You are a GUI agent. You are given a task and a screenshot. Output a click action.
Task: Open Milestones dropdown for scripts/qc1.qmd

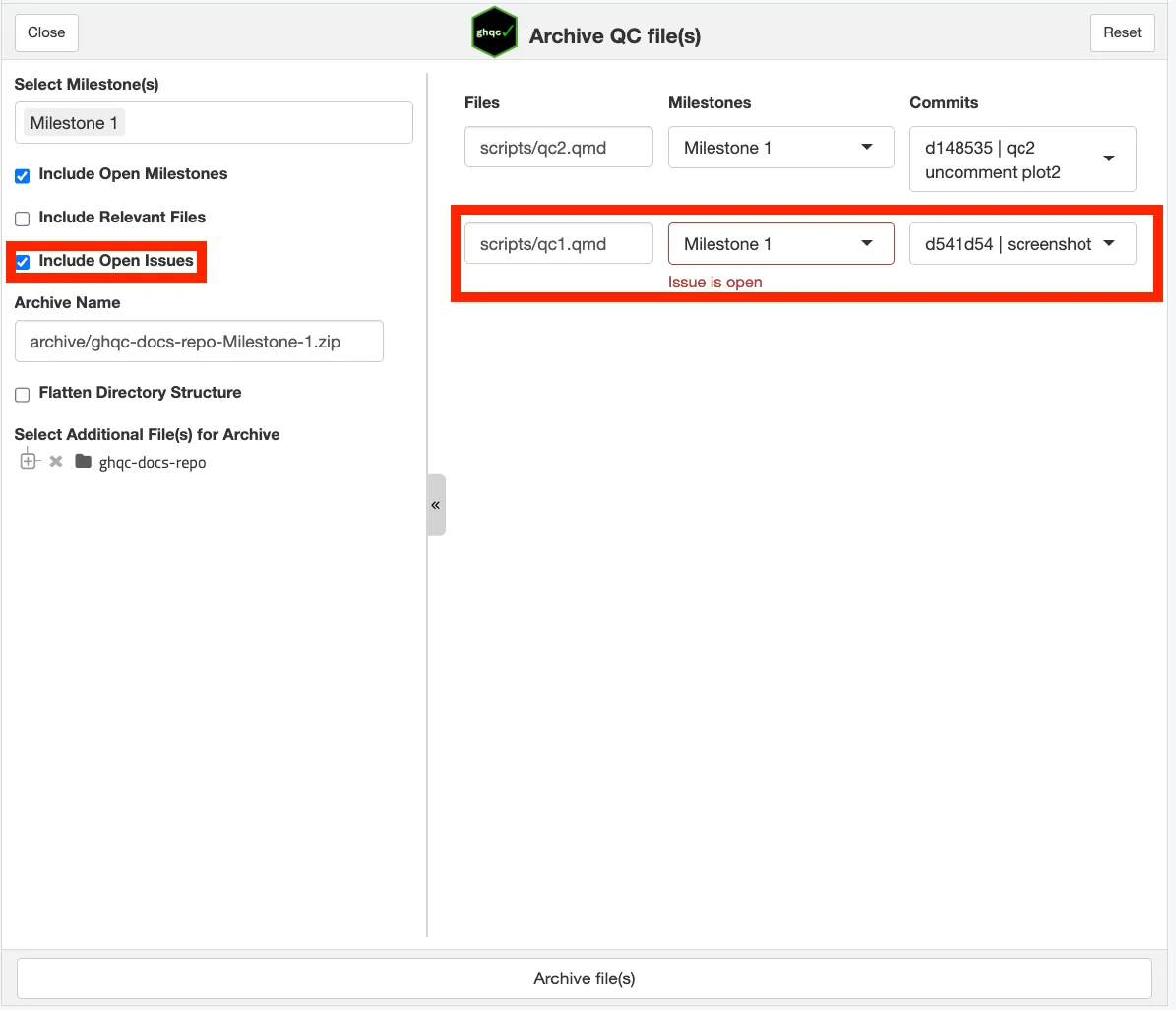780,244
